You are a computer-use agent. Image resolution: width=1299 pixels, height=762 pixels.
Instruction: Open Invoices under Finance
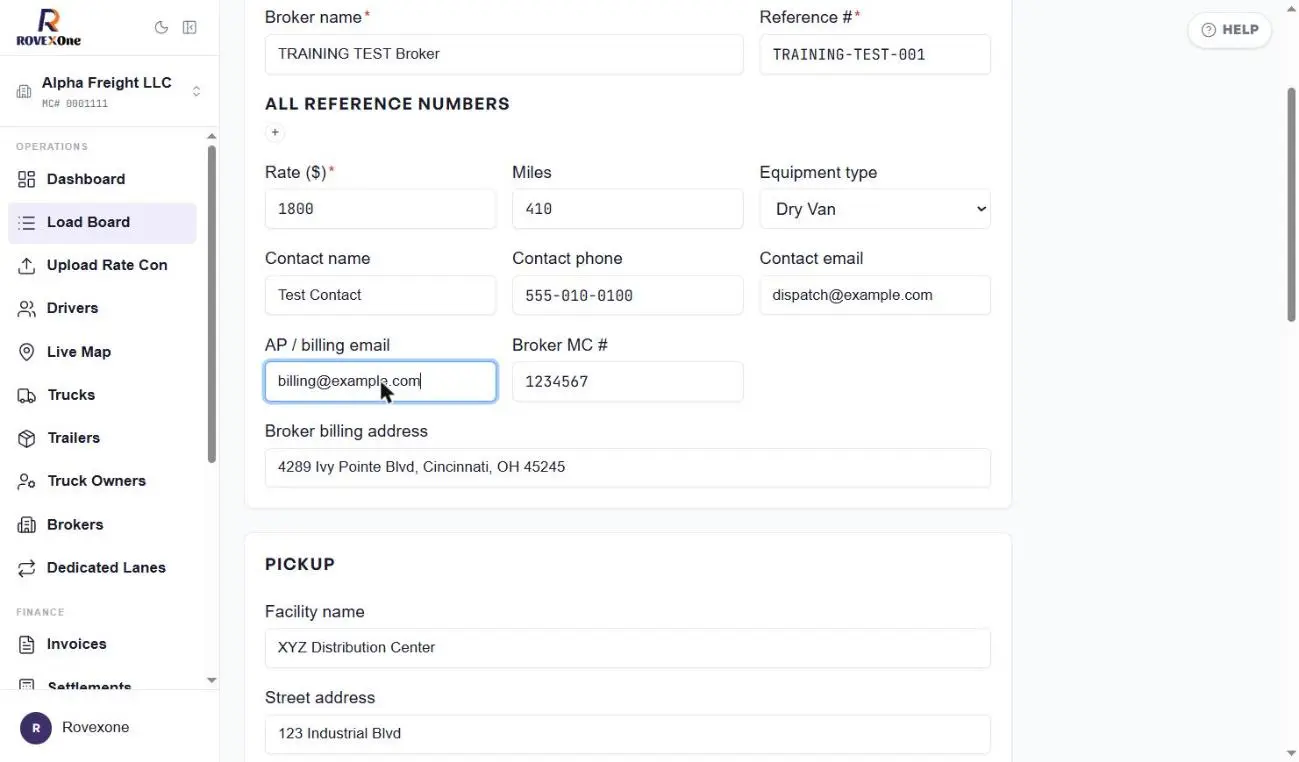pos(102,645)
